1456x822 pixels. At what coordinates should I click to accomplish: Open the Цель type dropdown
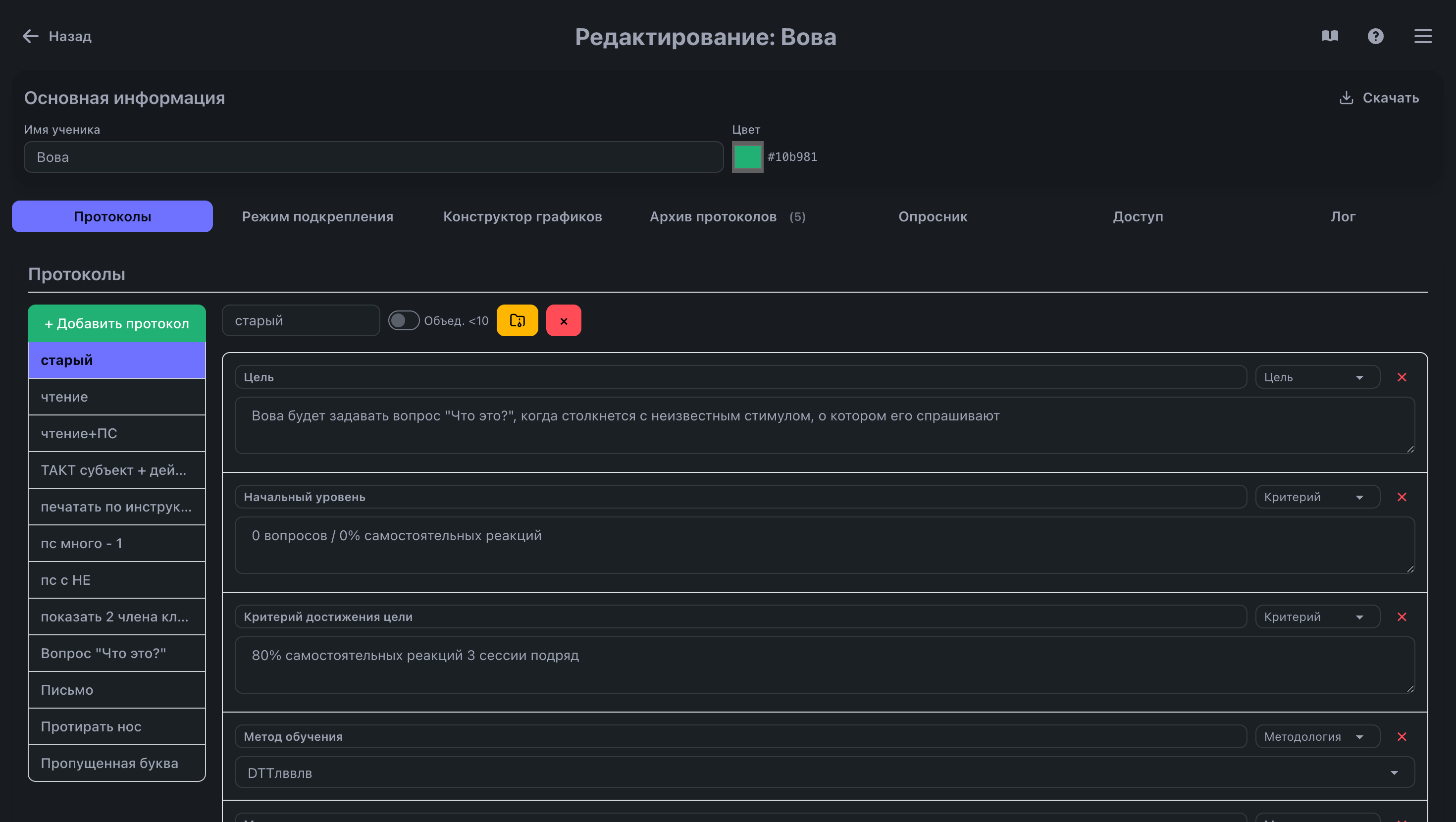click(x=1317, y=377)
